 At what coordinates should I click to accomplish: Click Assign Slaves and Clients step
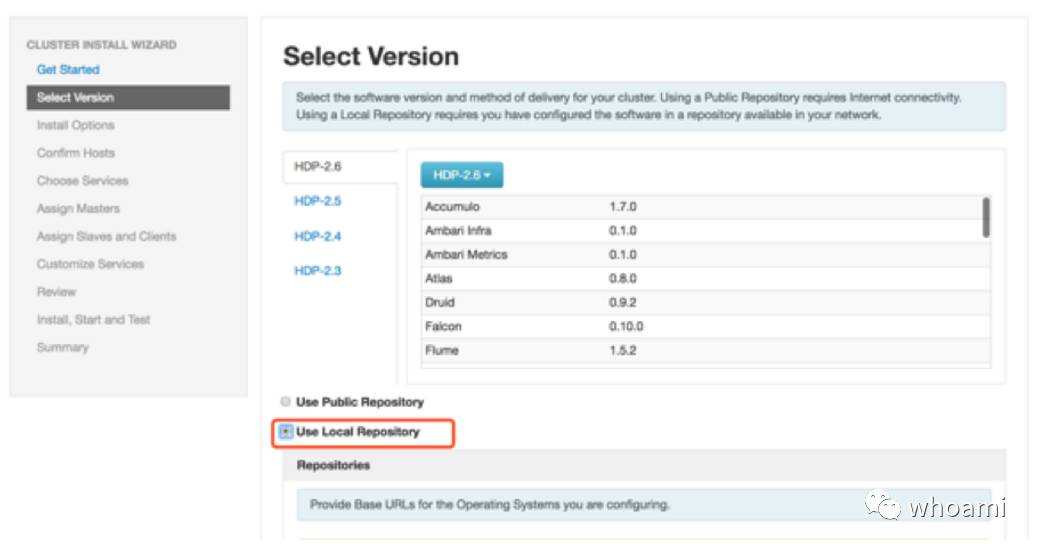pyautogui.click(x=107, y=236)
